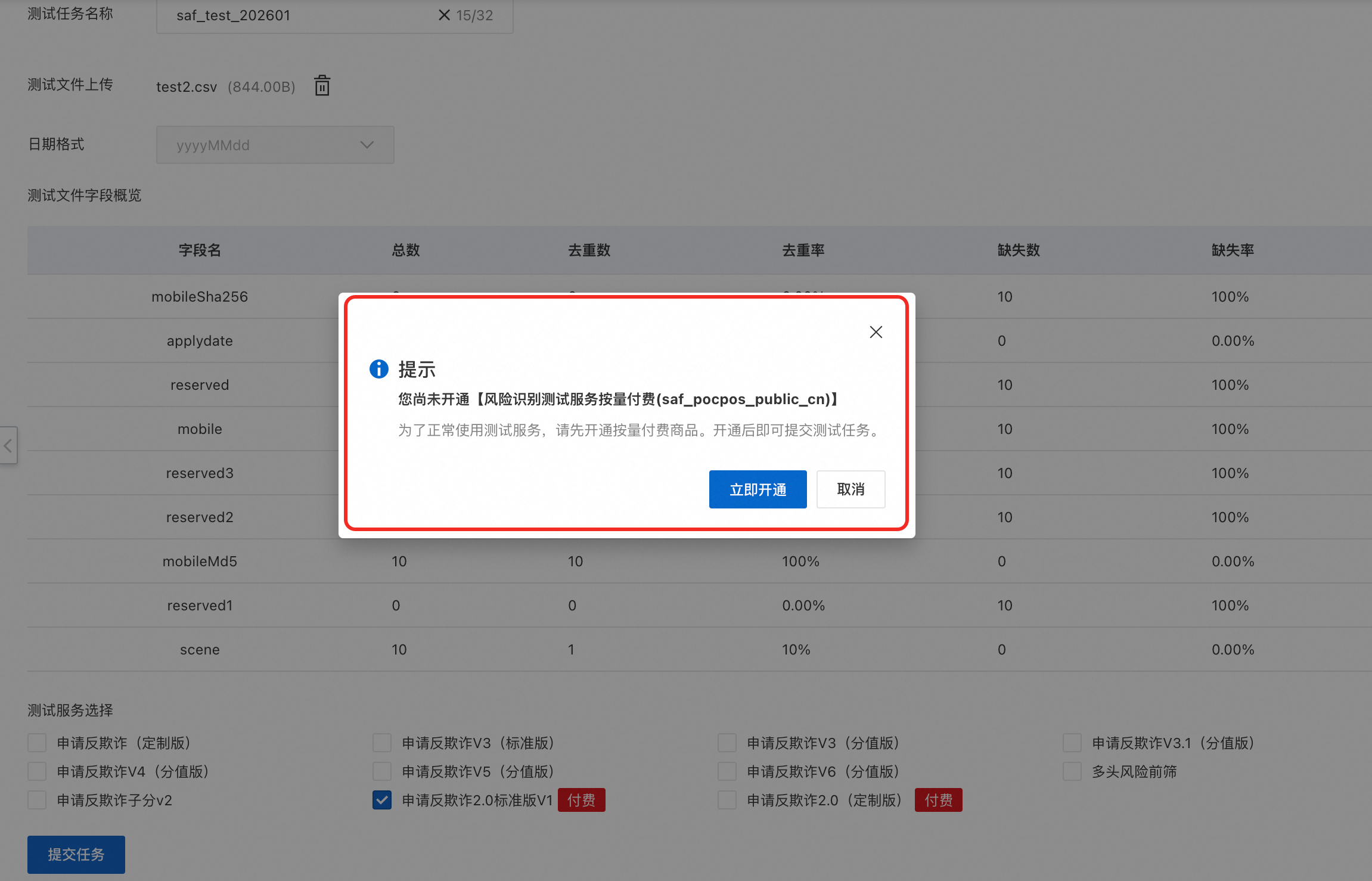The width and height of the screenshot is (1372, 881).
Task: Click 立即开通 button in the dialog
Action: (x=758, y=489)
